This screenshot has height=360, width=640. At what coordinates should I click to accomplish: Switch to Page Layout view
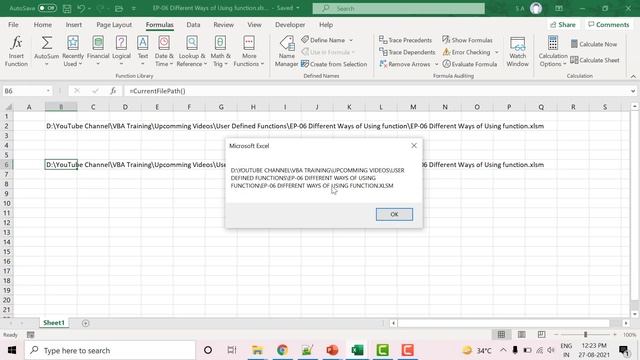tap(521, 335)
